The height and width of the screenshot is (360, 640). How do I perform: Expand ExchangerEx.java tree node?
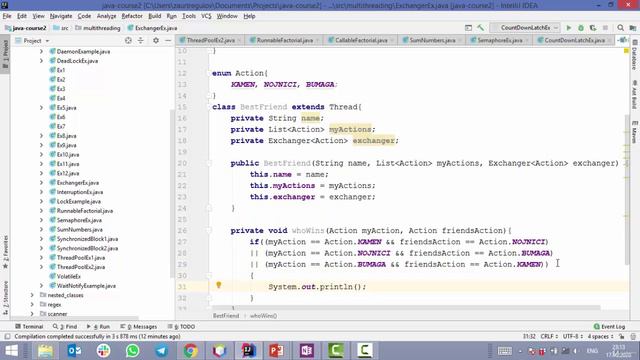tap(41, 183)
